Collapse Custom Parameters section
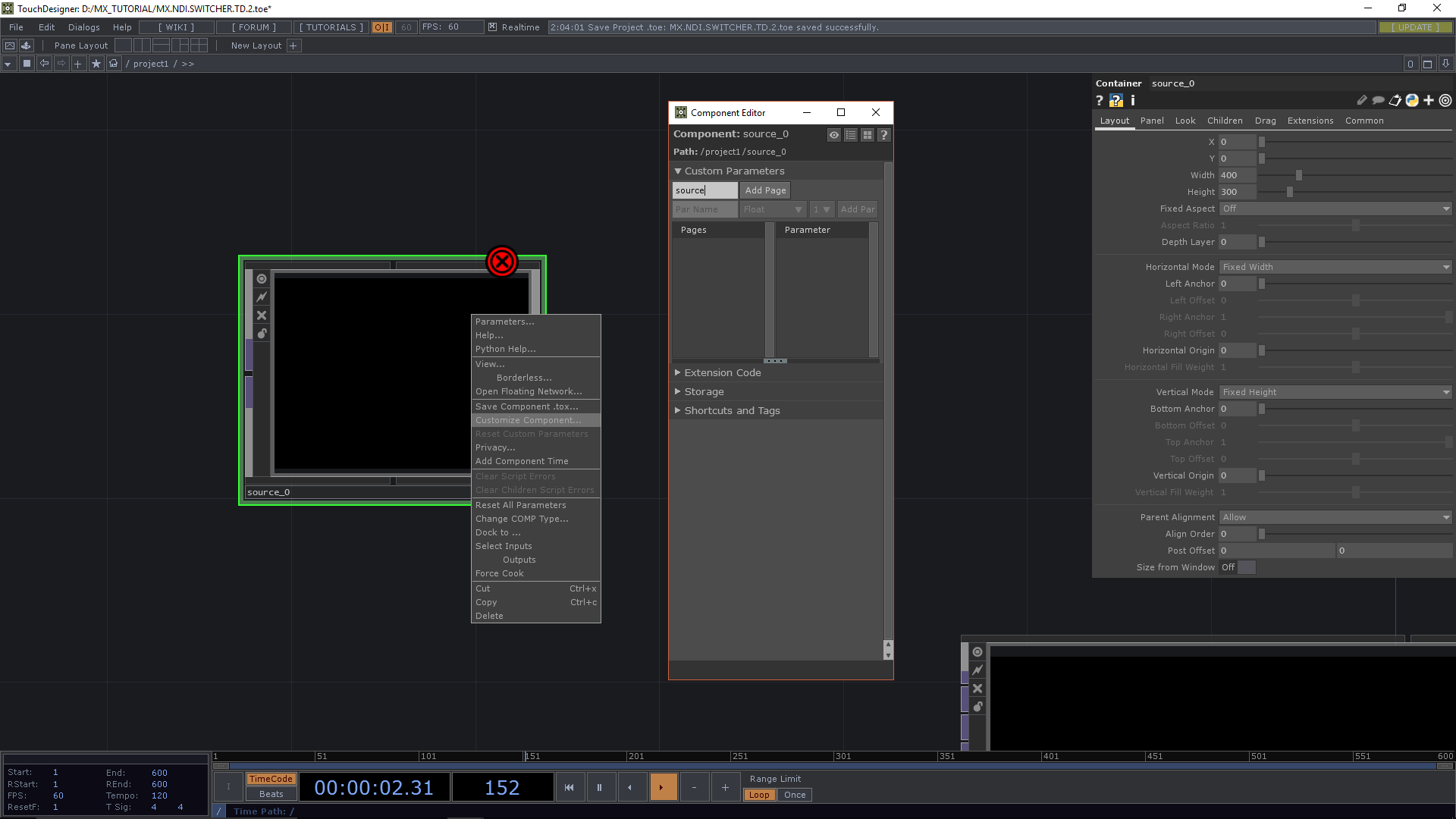This screenshot has height=819, width=1456. [678, 171]
